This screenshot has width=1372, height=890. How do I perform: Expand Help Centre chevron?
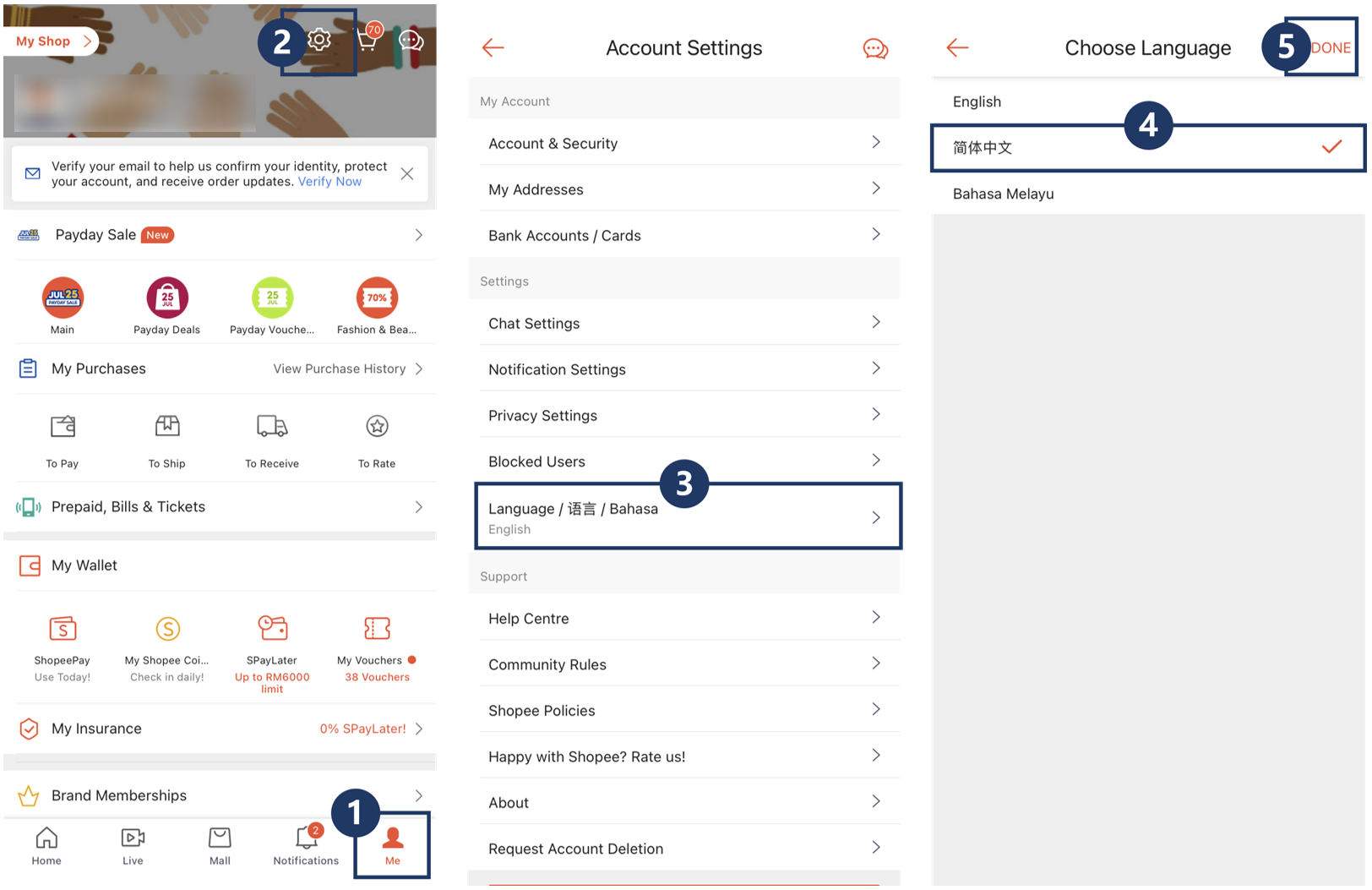tap(876, 617)
